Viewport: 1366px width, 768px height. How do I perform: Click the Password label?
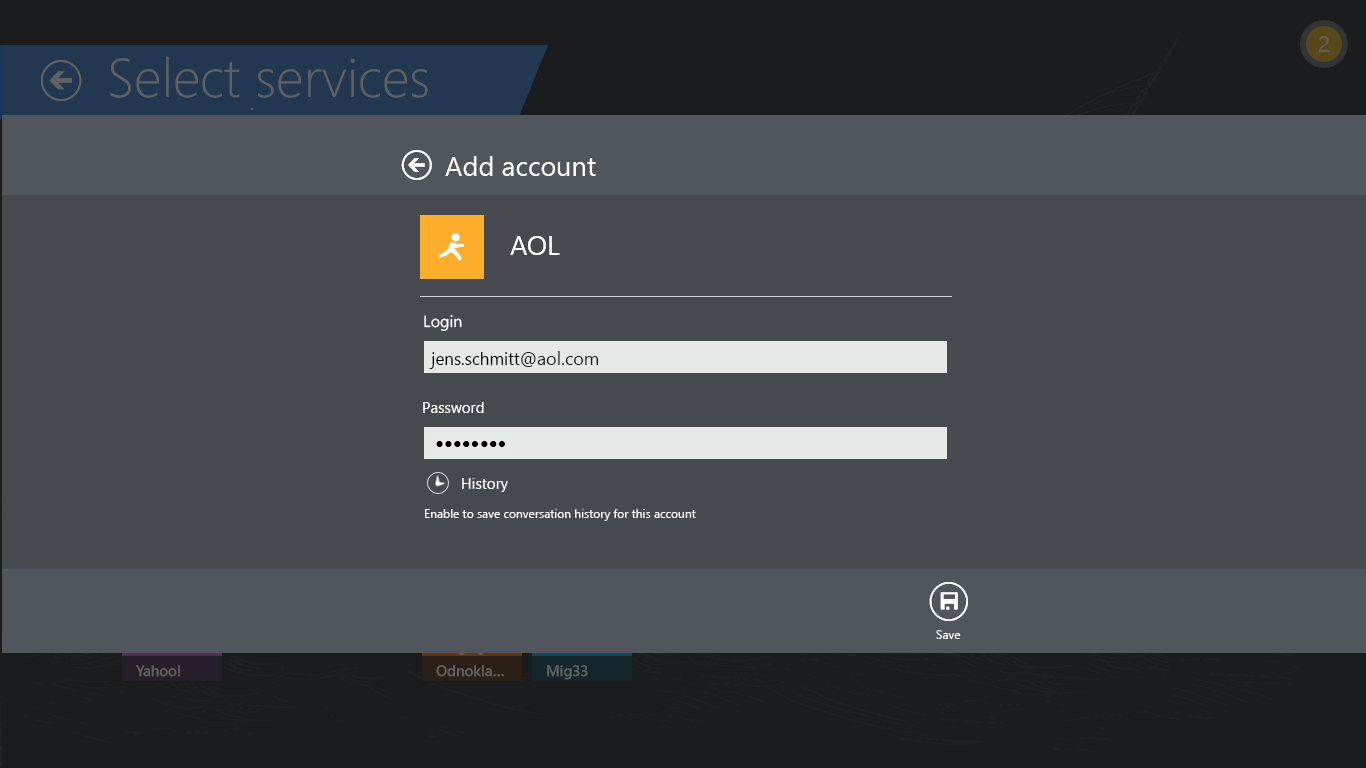click(x=453, y=408)
